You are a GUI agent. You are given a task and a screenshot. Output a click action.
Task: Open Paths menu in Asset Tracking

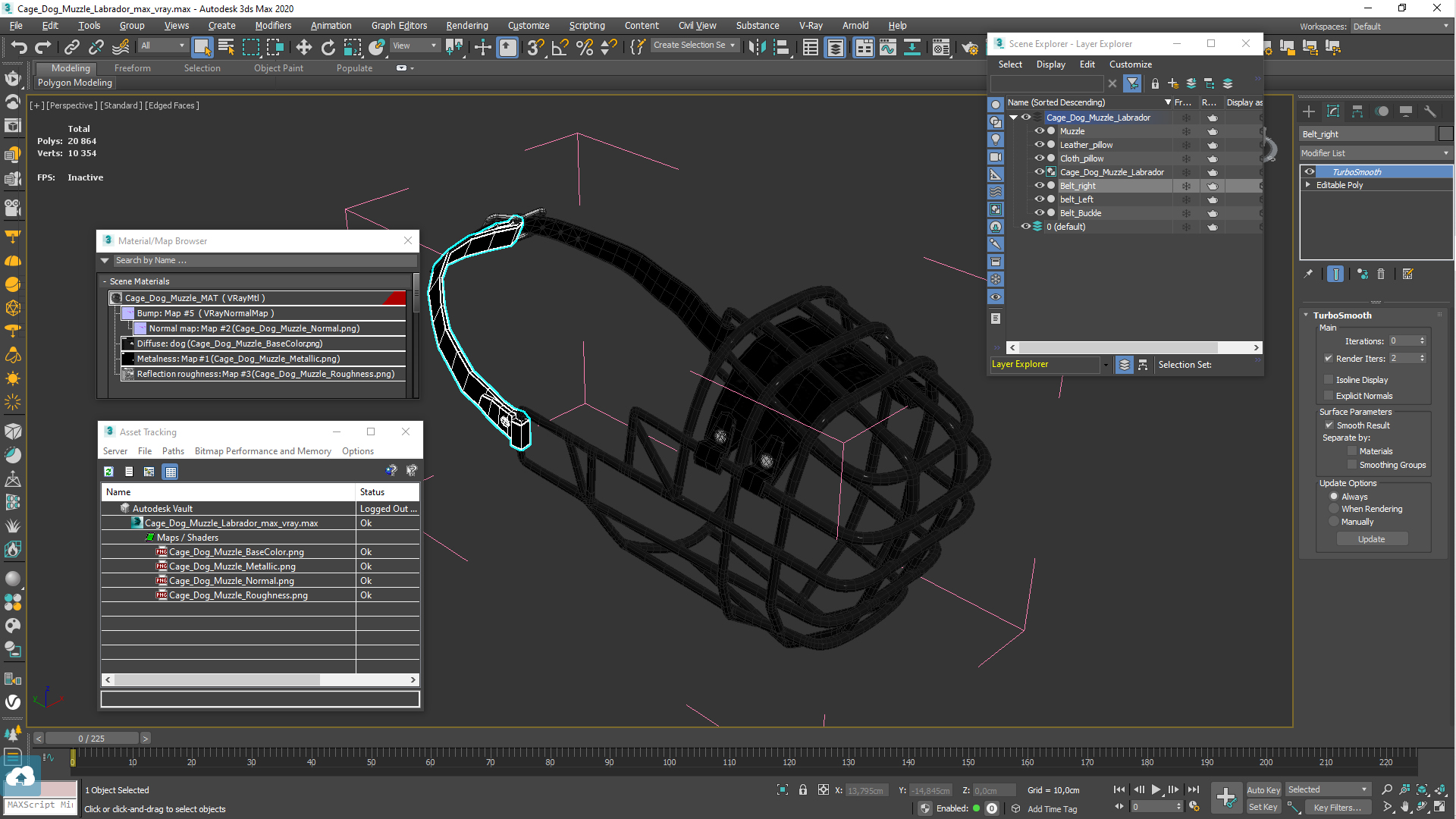[173, 451]
